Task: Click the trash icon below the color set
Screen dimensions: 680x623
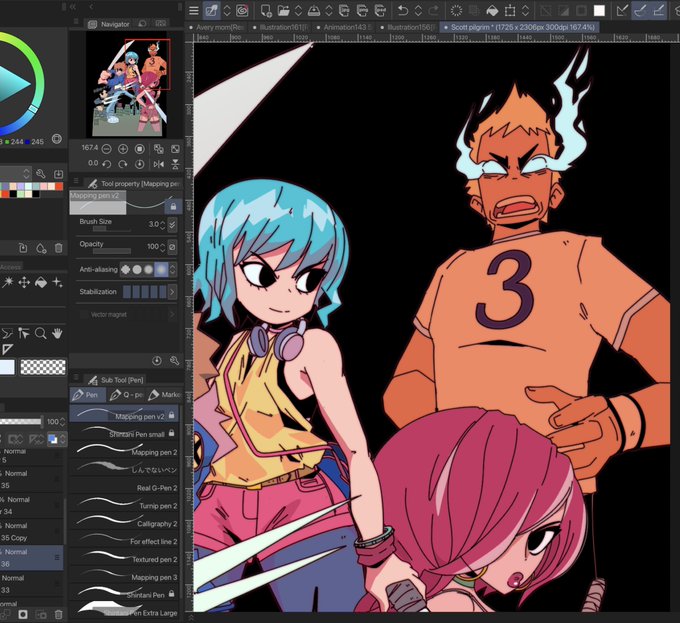Action: tap(59, 248)
